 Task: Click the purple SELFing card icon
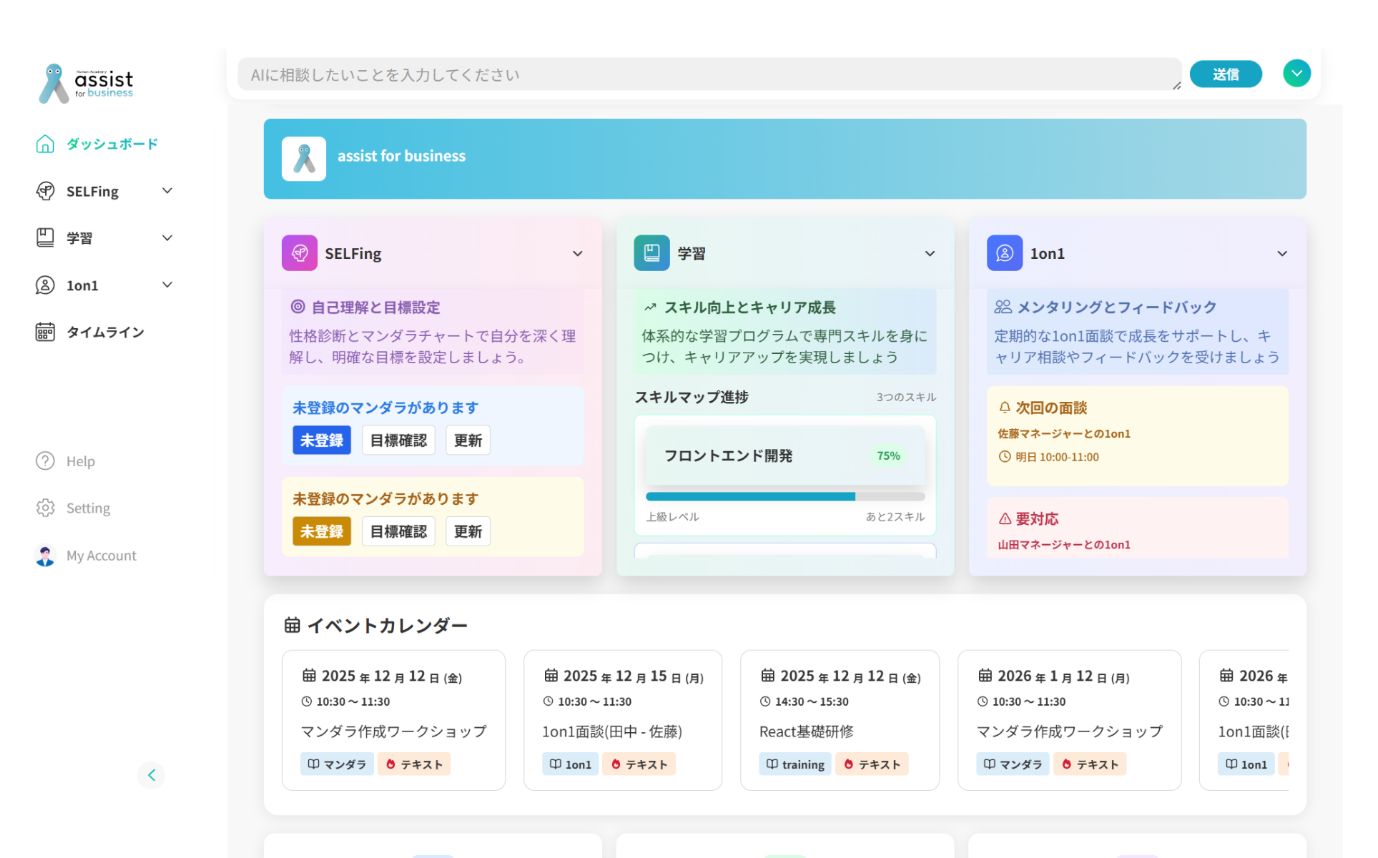tap(299, 253)
